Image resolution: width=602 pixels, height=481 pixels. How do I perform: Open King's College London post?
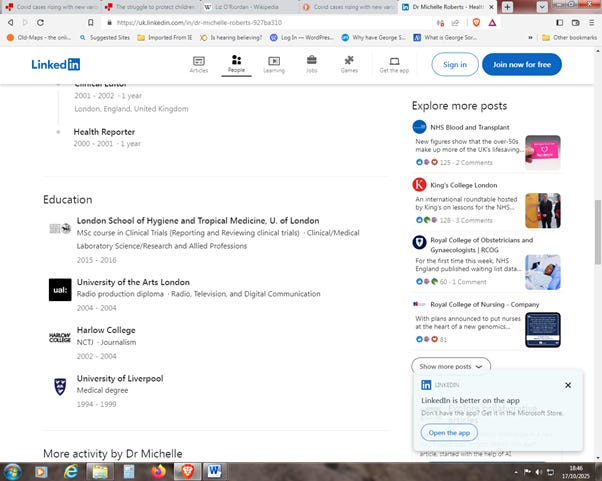463,185
